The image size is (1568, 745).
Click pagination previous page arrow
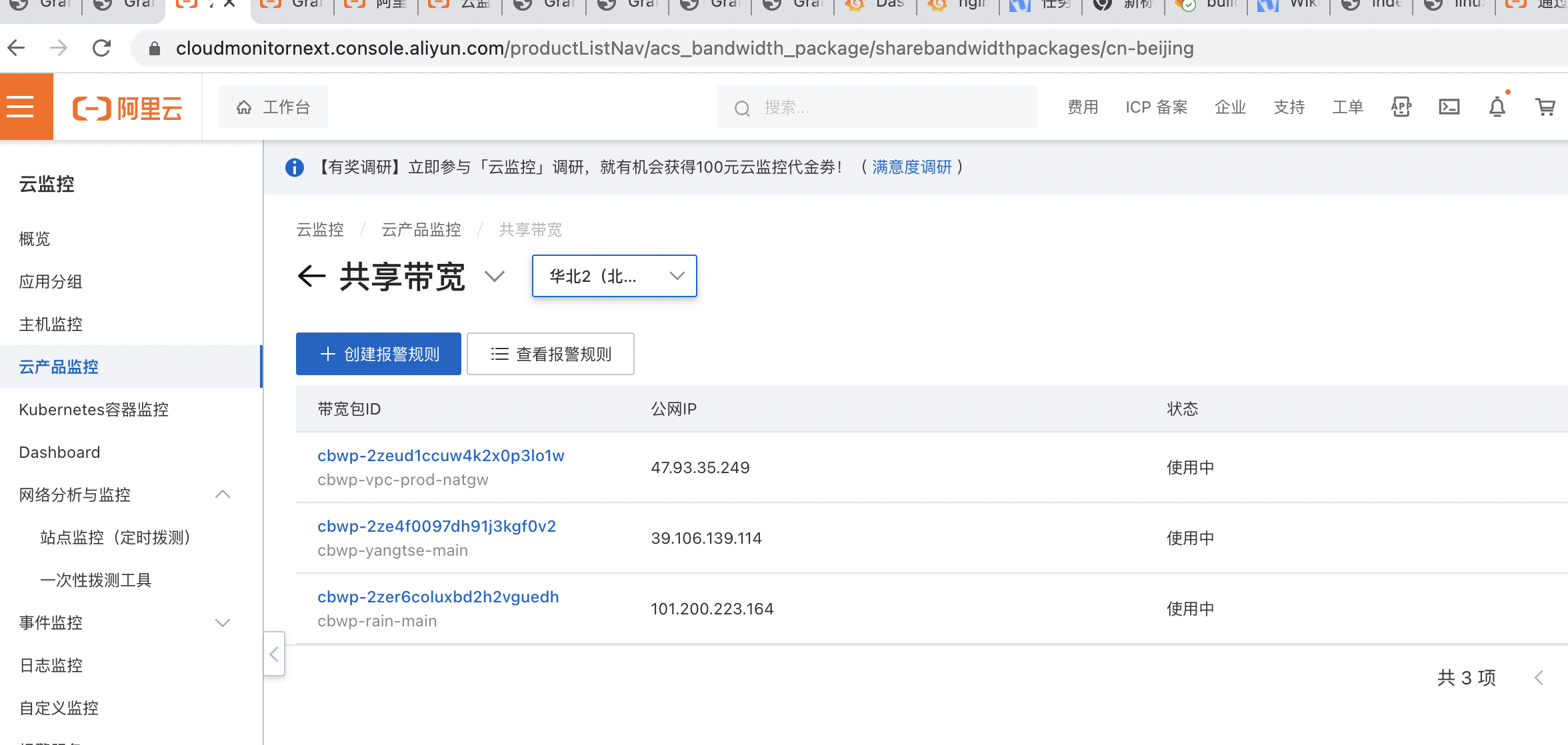click(x=1539, y=678)
